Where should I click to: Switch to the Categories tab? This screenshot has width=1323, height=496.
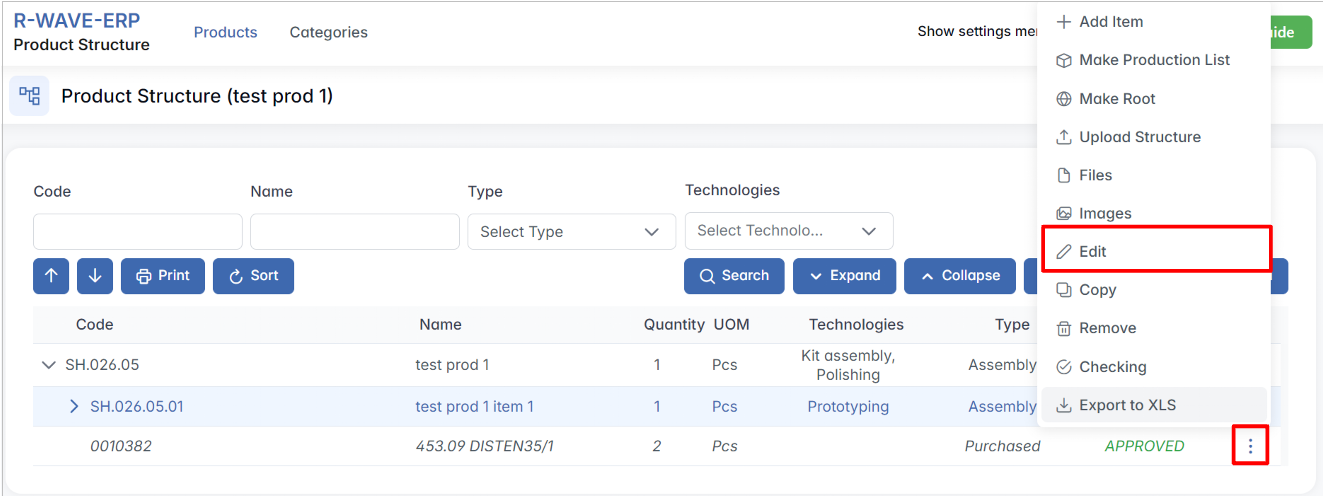(328, 33)
